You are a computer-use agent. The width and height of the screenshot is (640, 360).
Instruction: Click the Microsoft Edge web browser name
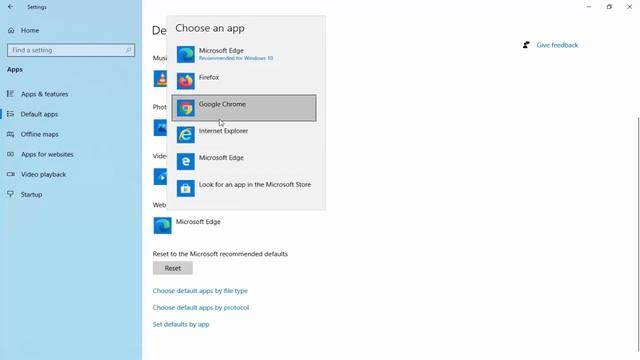pyautogui.click(x=198, y=222)
